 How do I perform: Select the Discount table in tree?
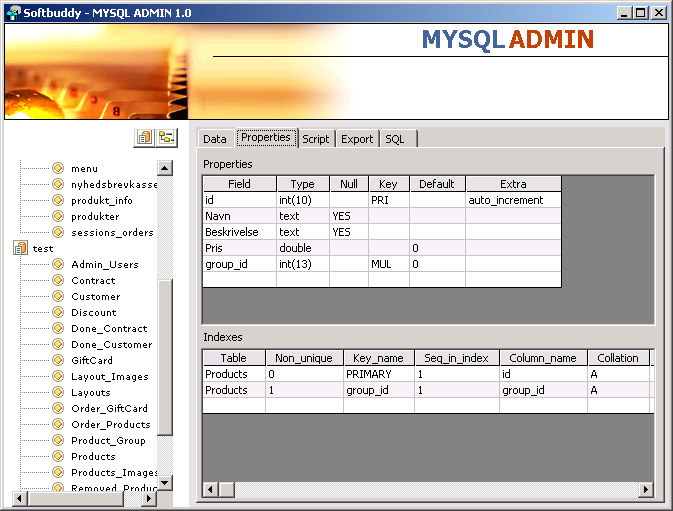(x=94, y=312)
